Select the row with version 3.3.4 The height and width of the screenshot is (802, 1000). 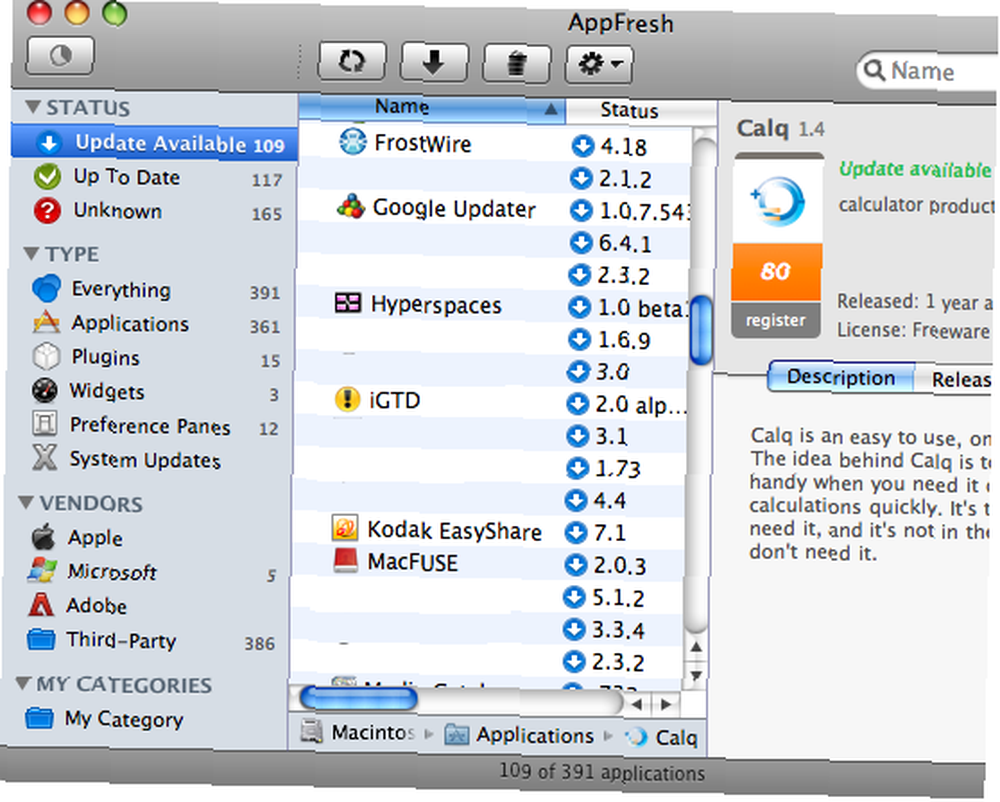(488, 629)
